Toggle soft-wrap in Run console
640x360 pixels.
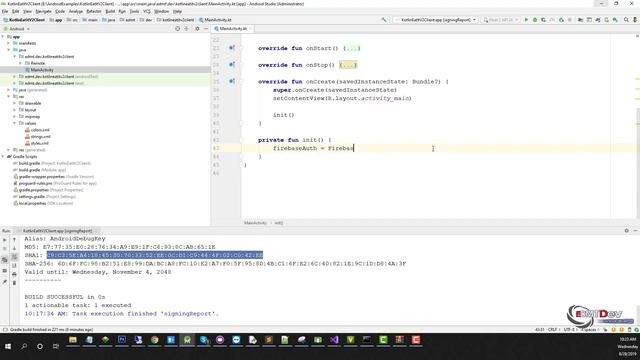tap(14, 257)
